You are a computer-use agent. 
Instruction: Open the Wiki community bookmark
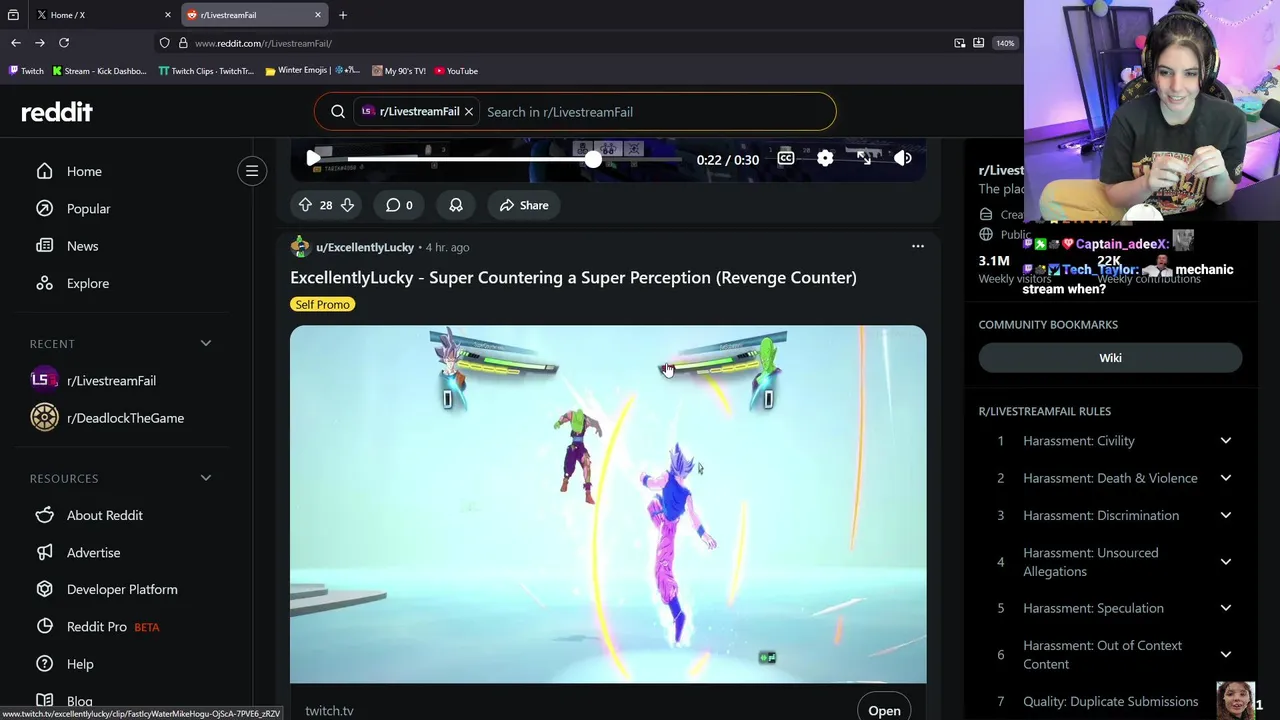point(1110,358)
